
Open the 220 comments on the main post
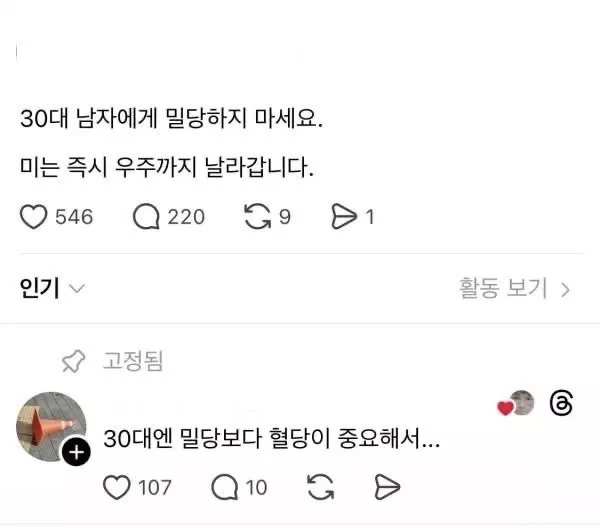click(x=147, y=216)
